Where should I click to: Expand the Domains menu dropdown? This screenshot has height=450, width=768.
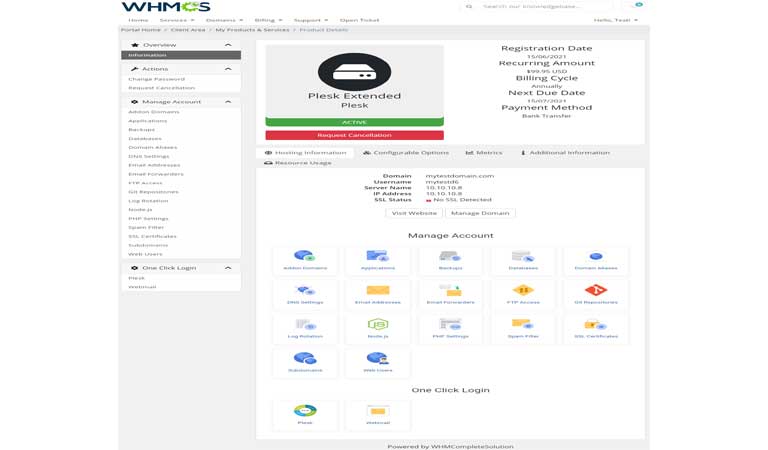tap(224, 20)
